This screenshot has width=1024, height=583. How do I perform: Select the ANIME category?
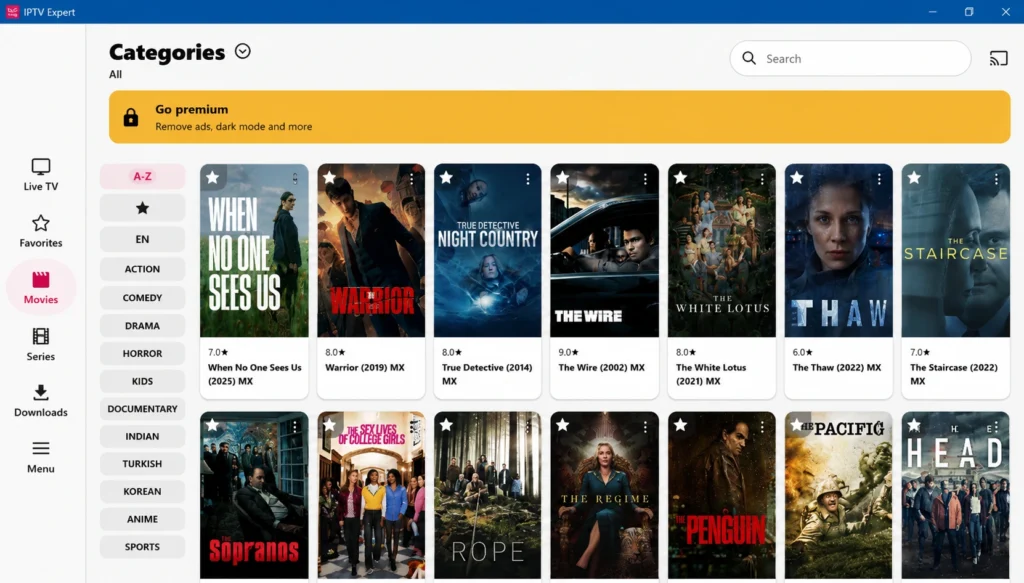[x=142, y=519]
